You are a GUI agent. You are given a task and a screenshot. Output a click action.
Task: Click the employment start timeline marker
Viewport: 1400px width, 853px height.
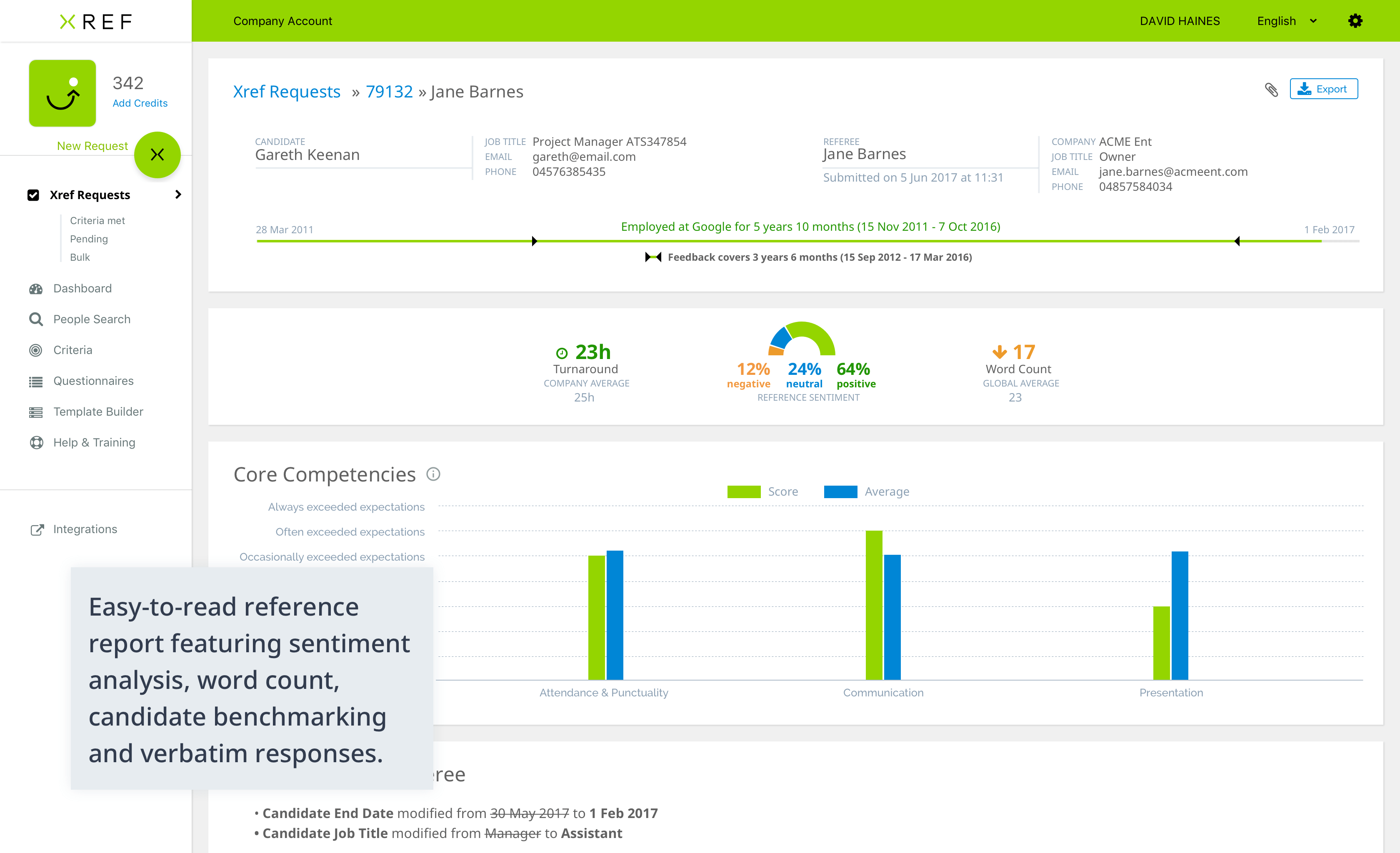click(533, 241)
